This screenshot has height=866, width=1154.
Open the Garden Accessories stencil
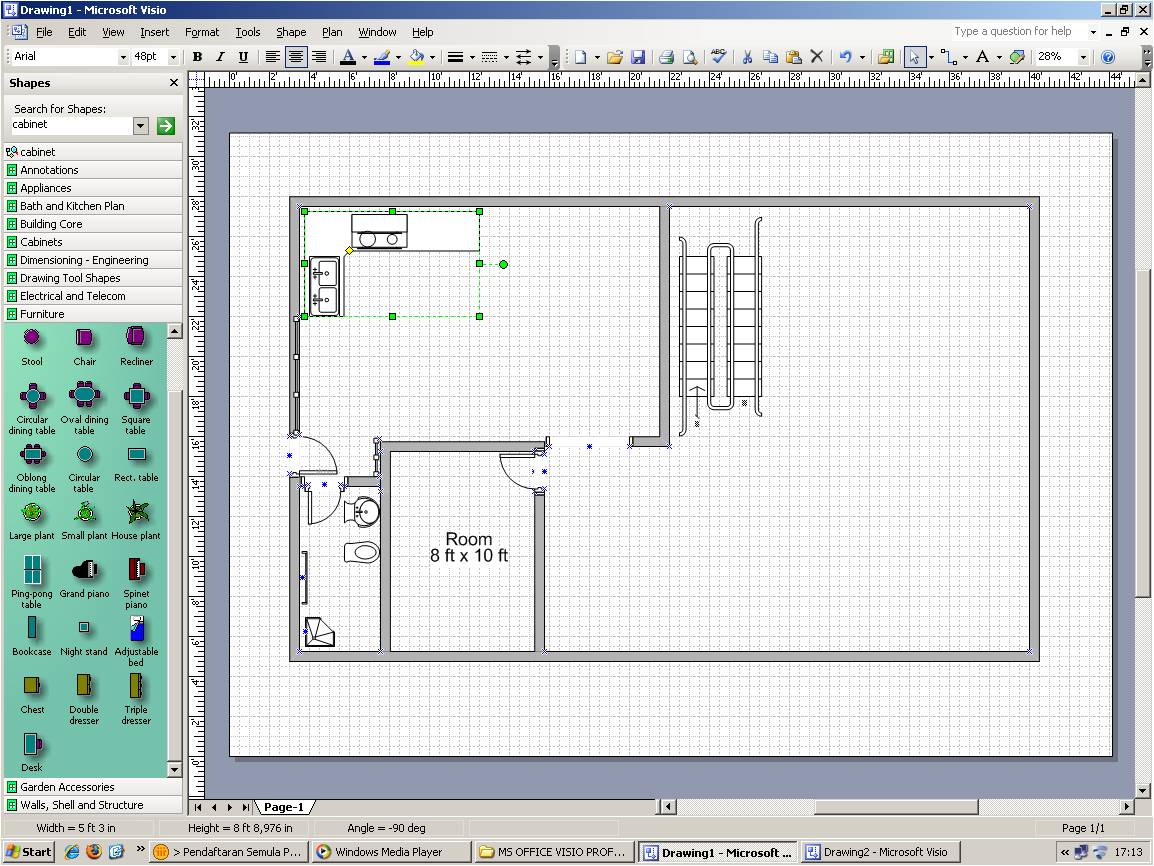(x=93, y=787)
